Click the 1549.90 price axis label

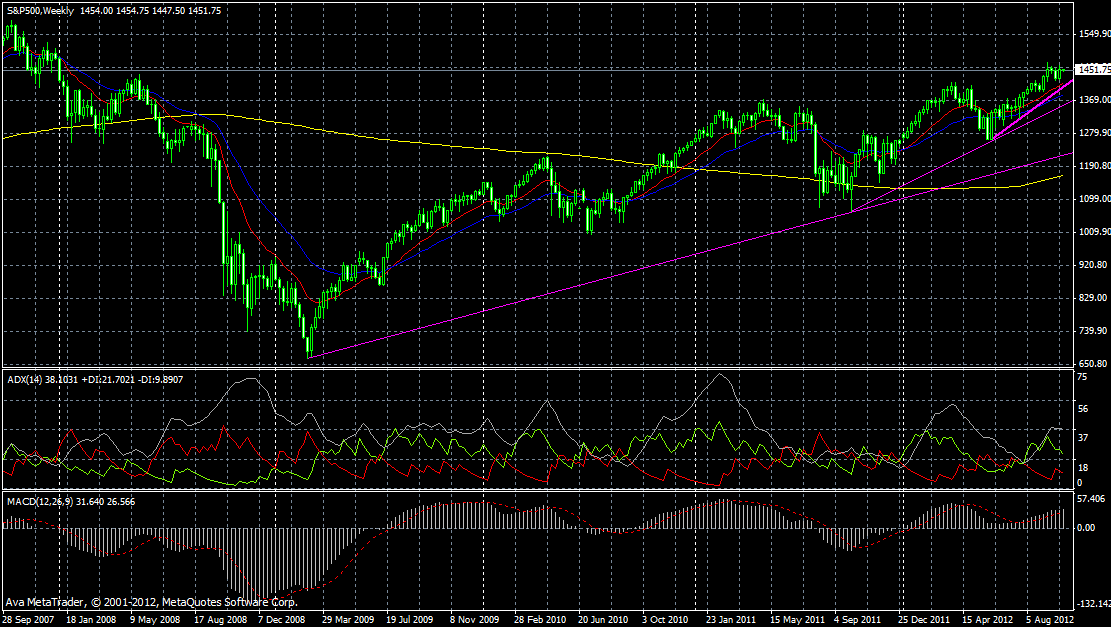pos(1092,34)
